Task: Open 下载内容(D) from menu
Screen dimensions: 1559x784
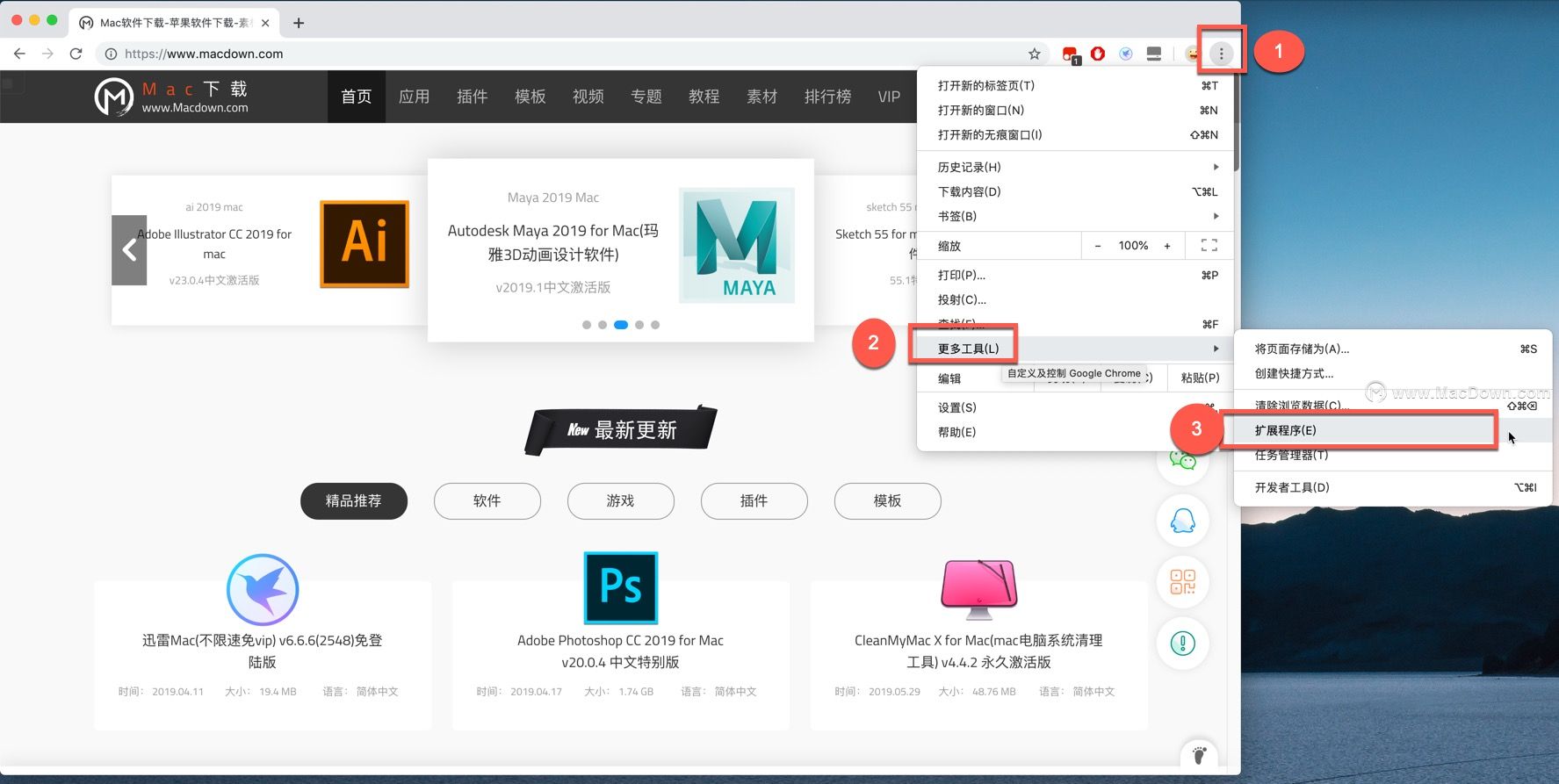Action: 1075,191
